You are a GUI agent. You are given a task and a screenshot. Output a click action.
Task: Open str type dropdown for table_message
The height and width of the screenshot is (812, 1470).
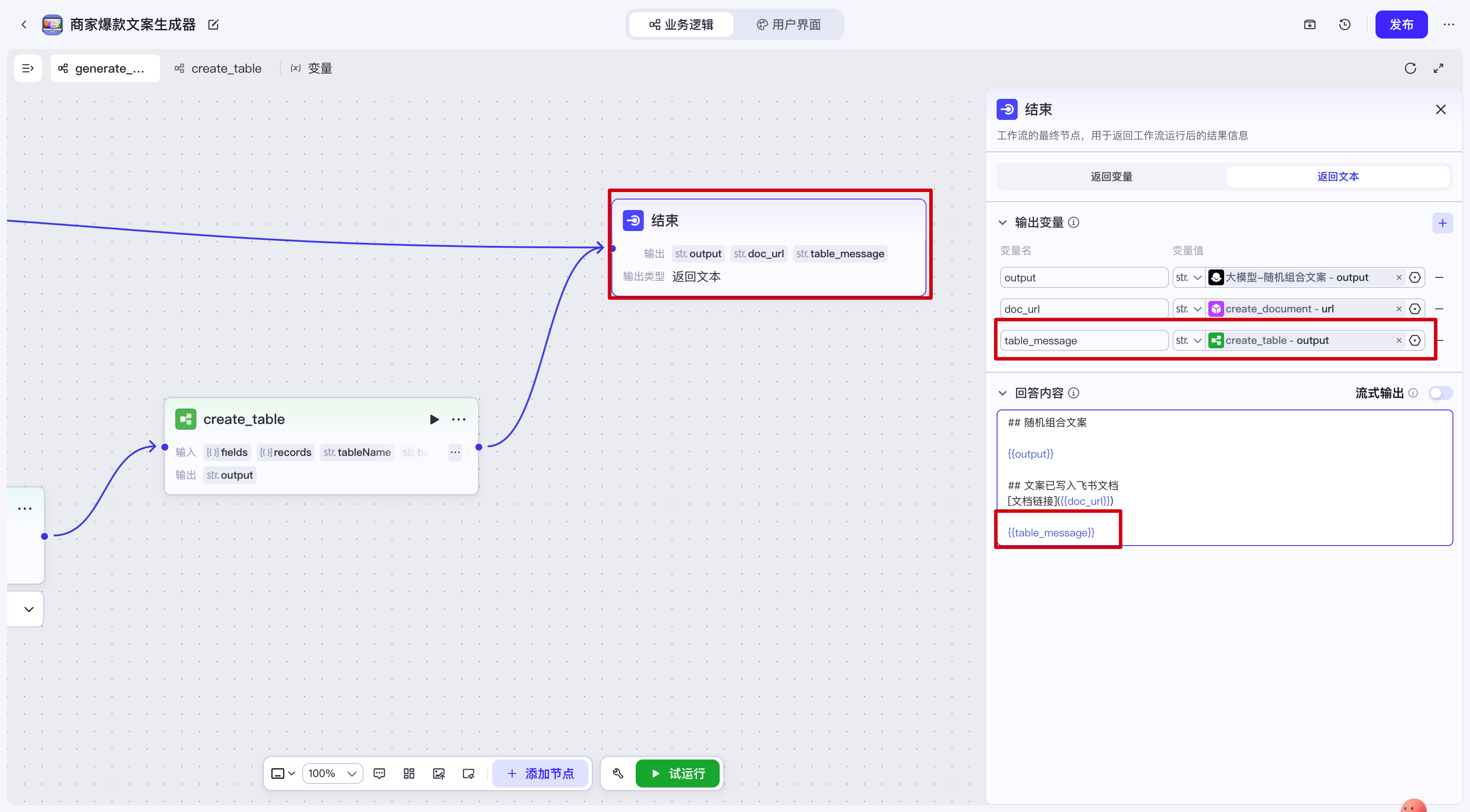click(x=1189, y=341)
